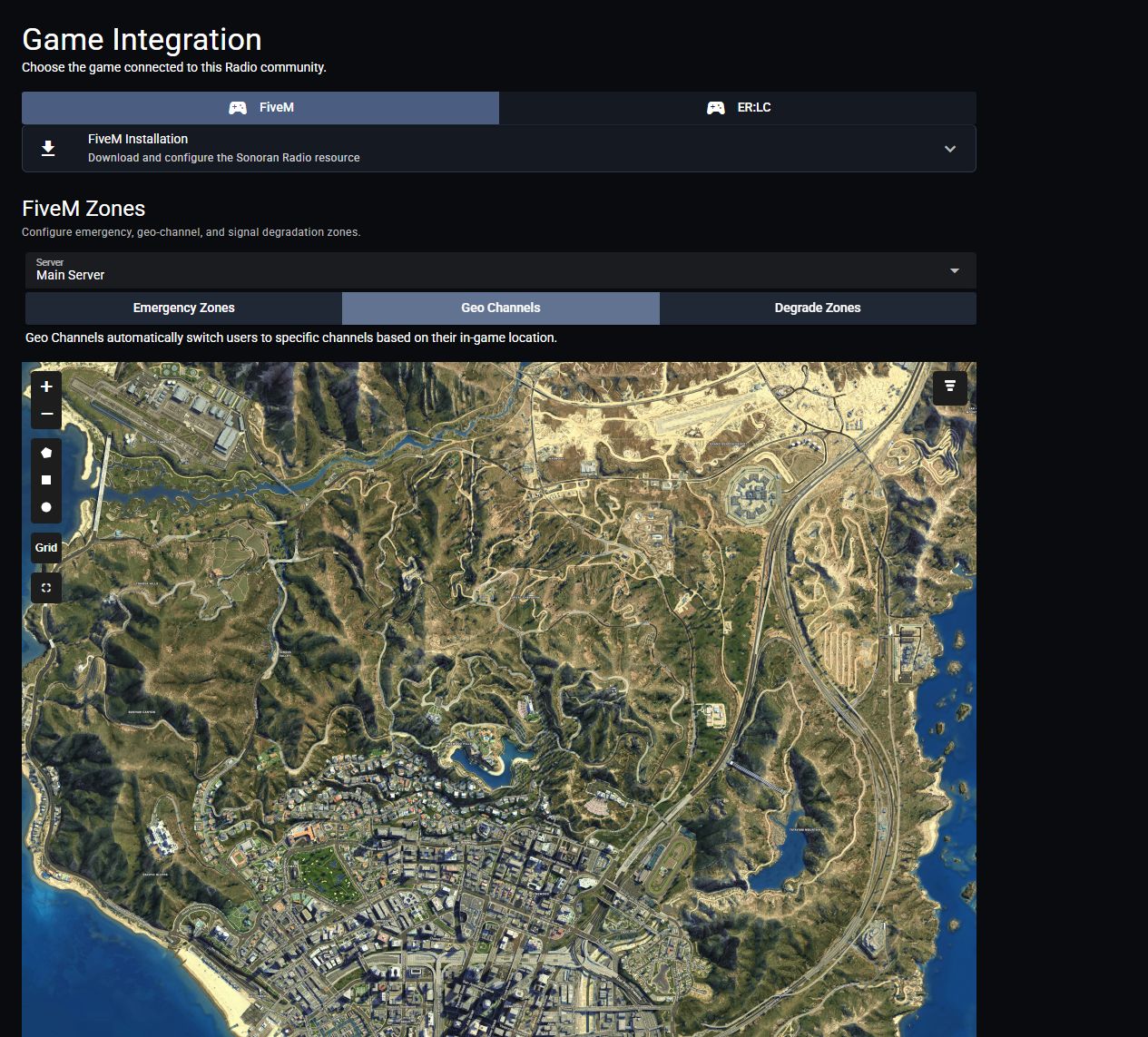
Task: Click the download icon for FiveM Installation
Action: pyautogui.click(x=49, y=148)
